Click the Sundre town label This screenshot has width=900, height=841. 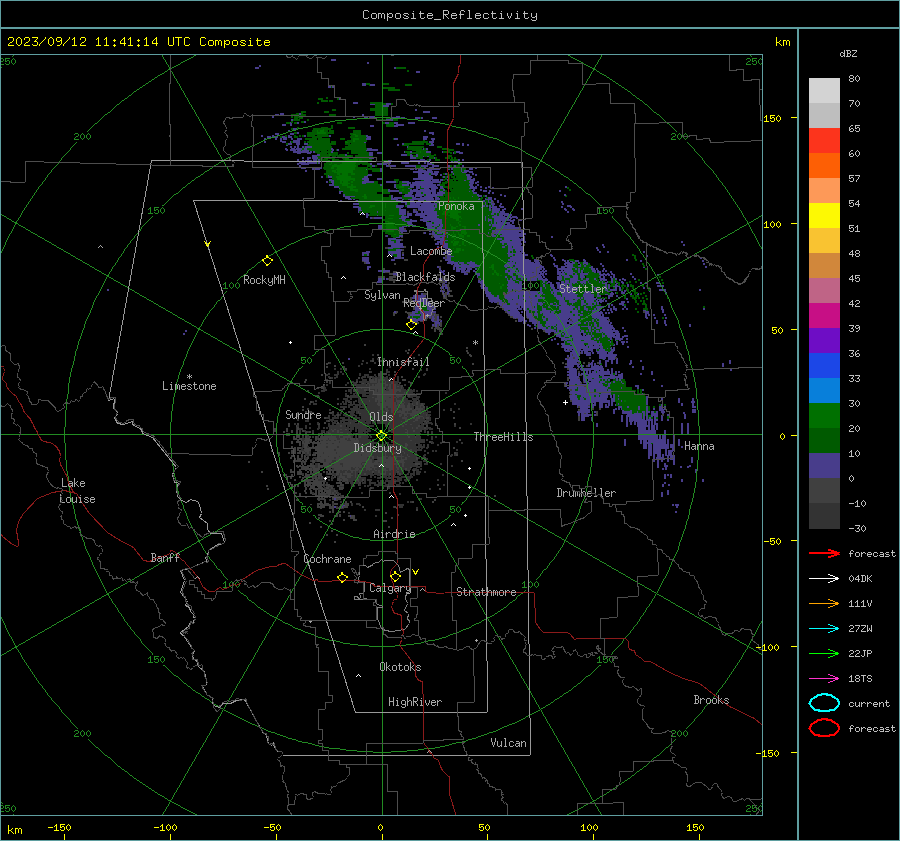303,414
